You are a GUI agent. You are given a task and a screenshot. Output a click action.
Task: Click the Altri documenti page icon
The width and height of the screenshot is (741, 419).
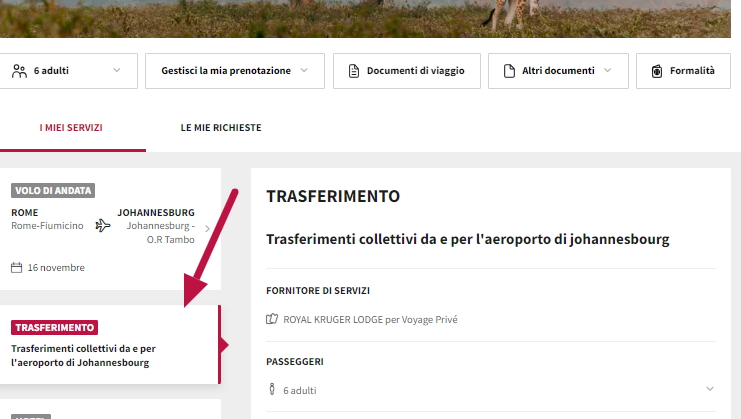click(x=509, y=71)
